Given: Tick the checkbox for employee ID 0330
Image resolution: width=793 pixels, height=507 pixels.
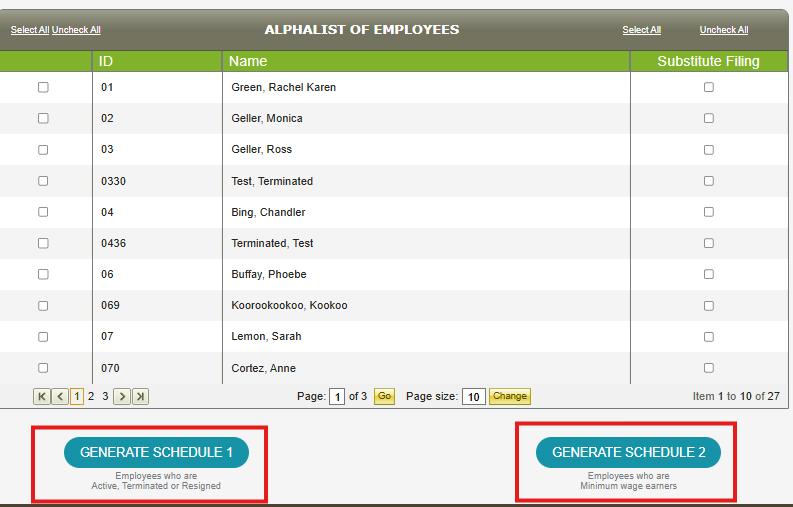Looking at the screenshot, I should 43,181.
